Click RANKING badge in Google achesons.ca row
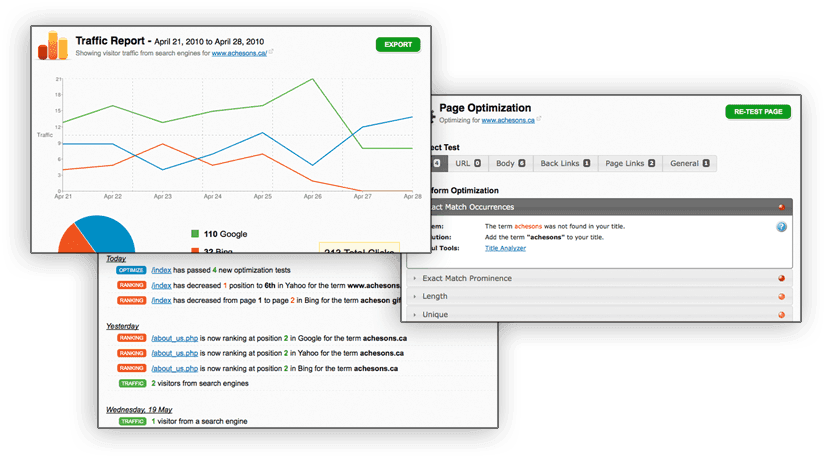Screen dimensions: 827x459 tap(131, 338)
